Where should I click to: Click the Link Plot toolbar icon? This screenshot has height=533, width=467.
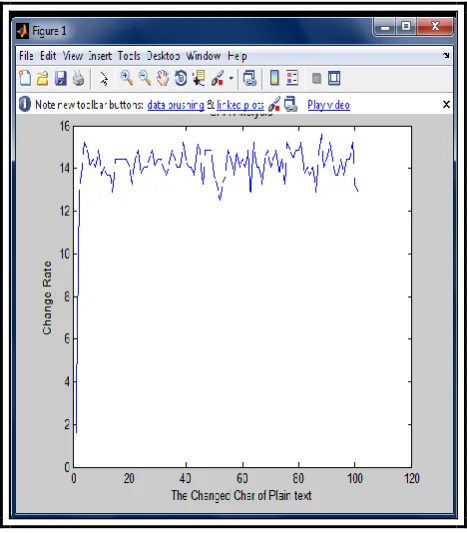coord(250,78)
